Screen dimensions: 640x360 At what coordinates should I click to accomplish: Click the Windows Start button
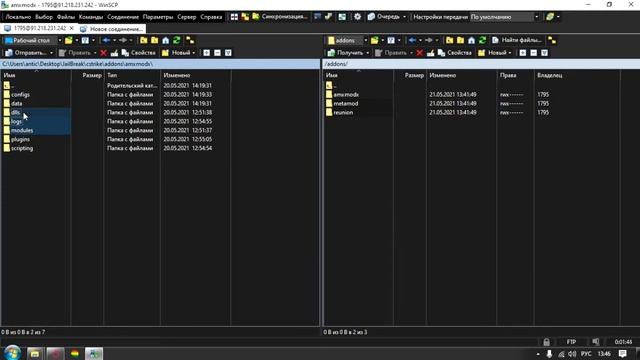(12, 353)
